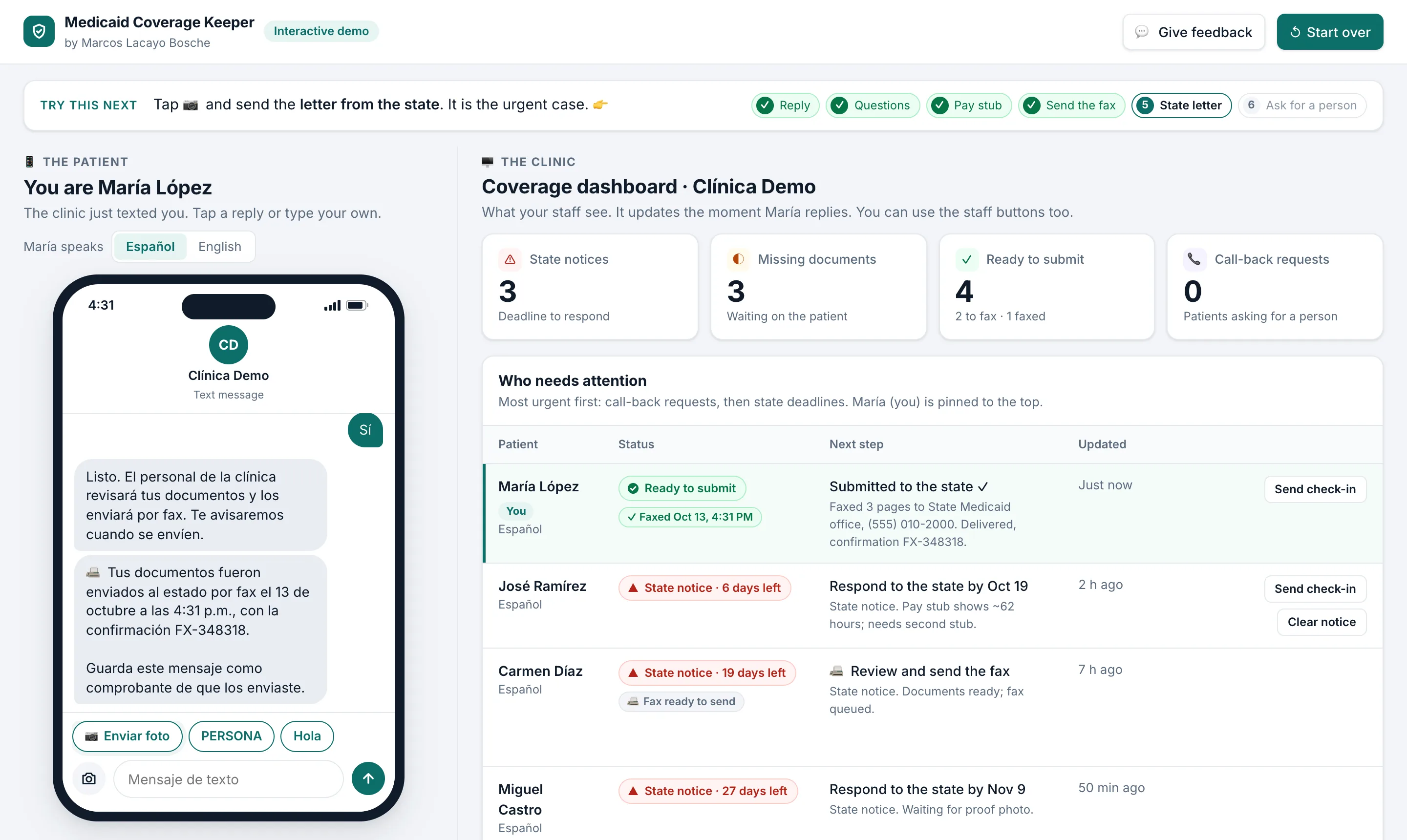Click the green check on the Reply step

(766, 105)
